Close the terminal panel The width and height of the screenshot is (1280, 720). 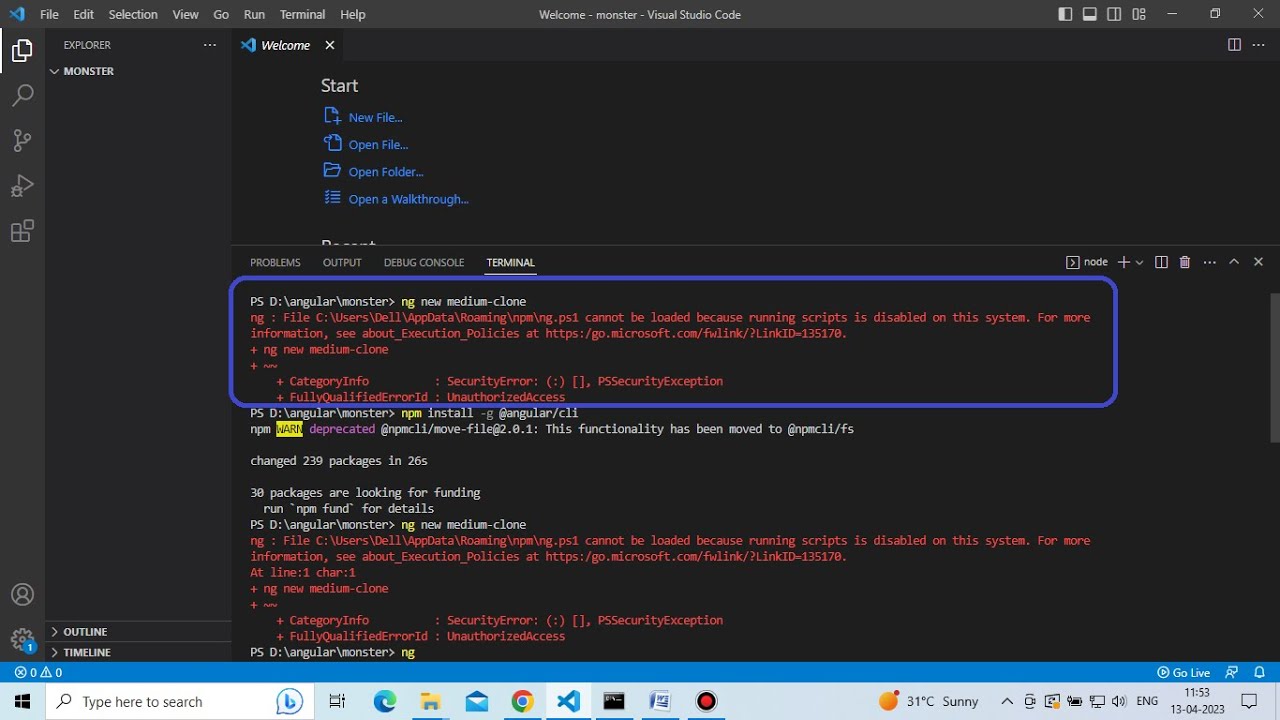tap(1258, 262)
